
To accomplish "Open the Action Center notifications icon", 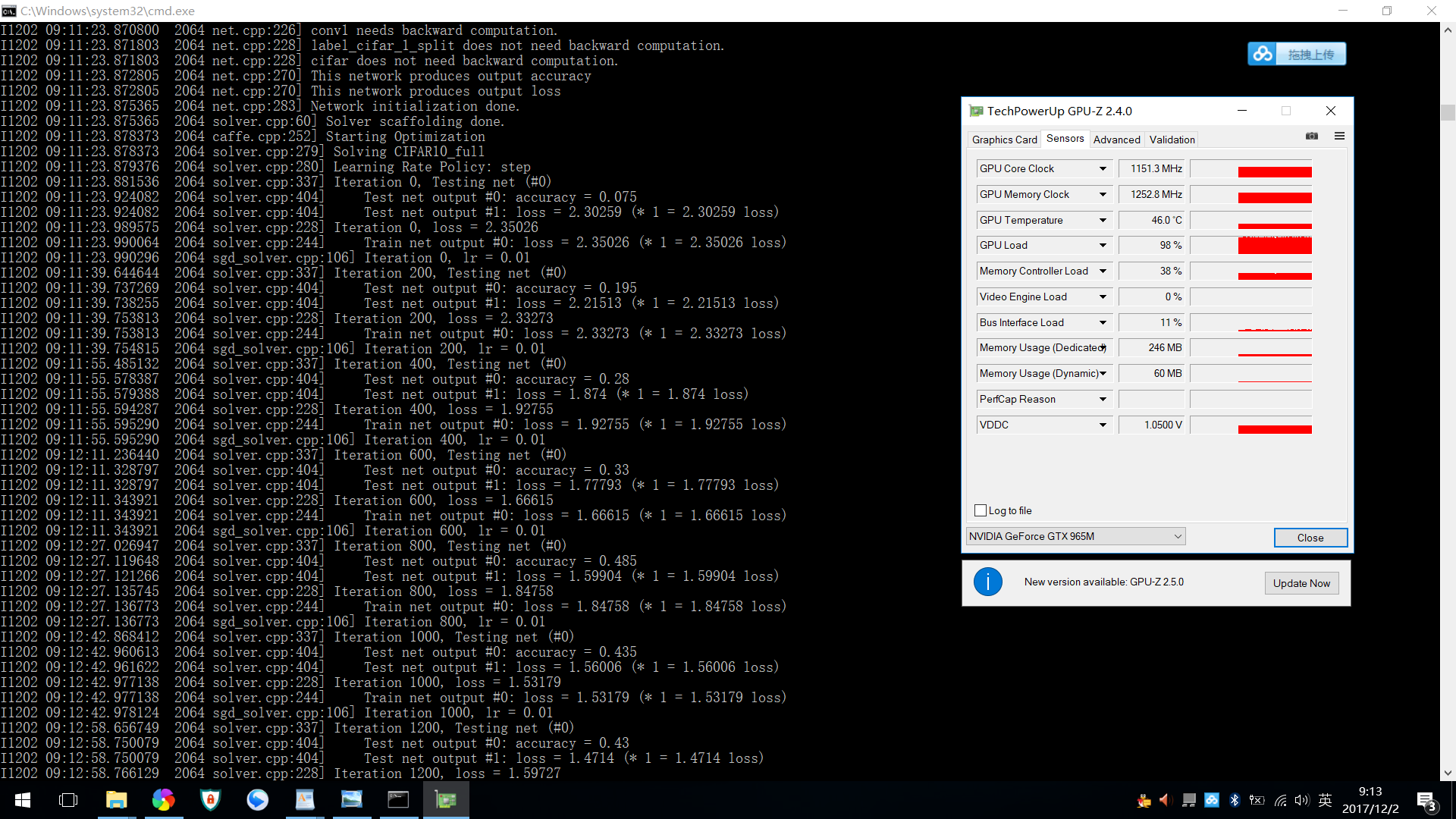I will tap(1425, 801).
